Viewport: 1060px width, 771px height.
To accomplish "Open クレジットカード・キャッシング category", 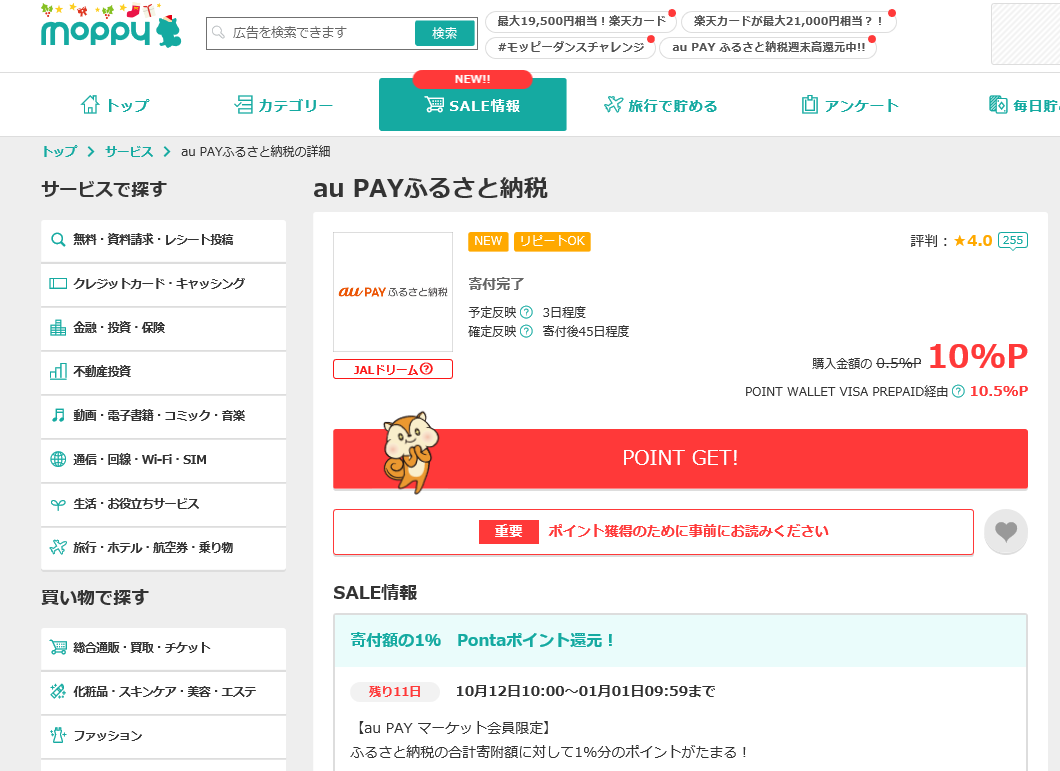I will tap(164, 284).
